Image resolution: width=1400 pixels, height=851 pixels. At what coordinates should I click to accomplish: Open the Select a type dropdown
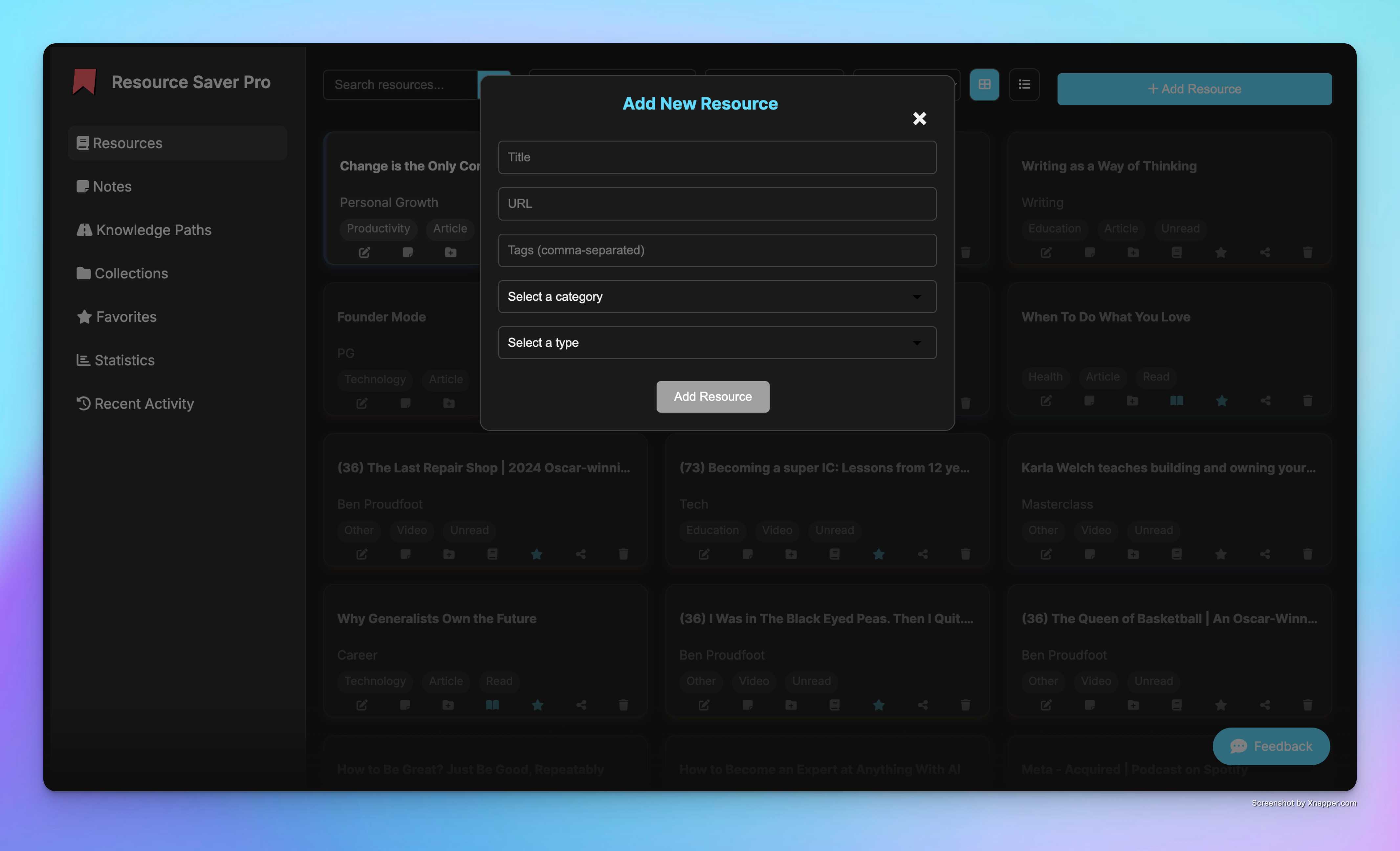click(x=717, y=342)
